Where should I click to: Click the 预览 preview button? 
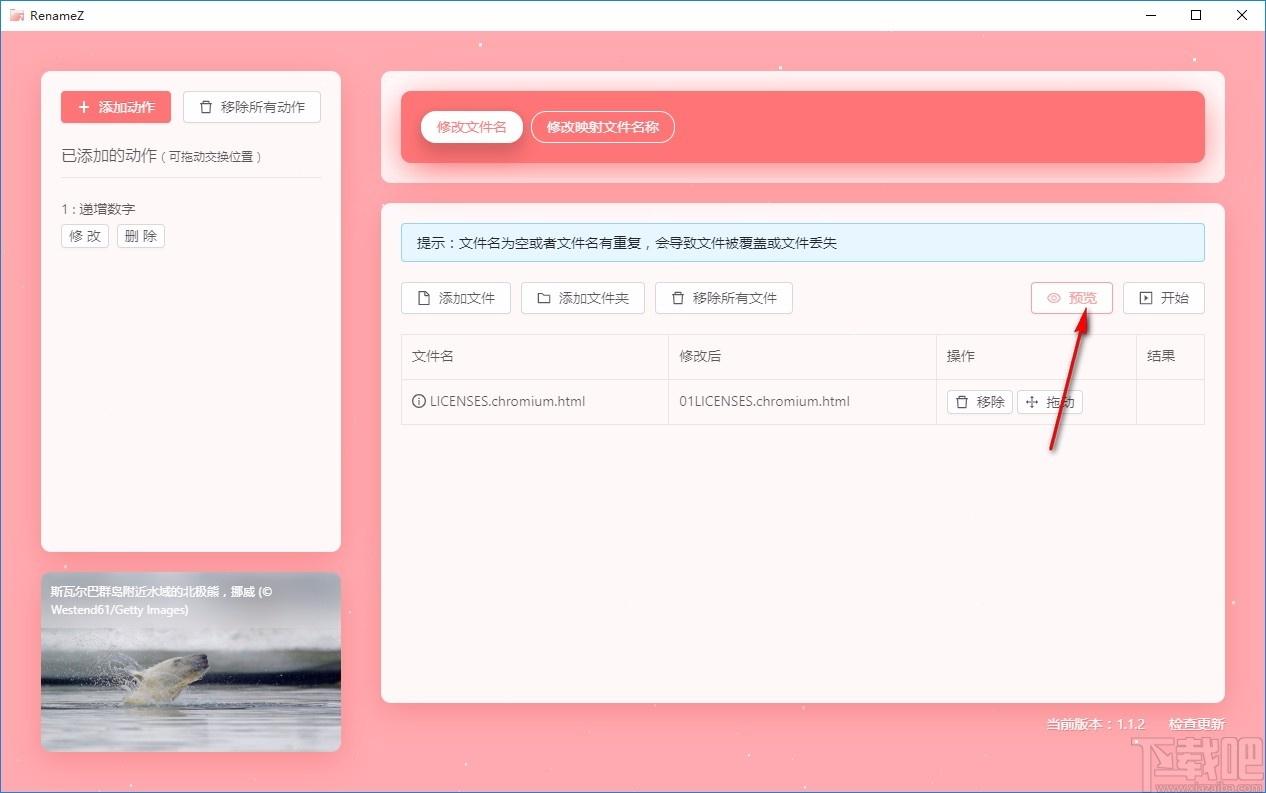point(1072,298)
